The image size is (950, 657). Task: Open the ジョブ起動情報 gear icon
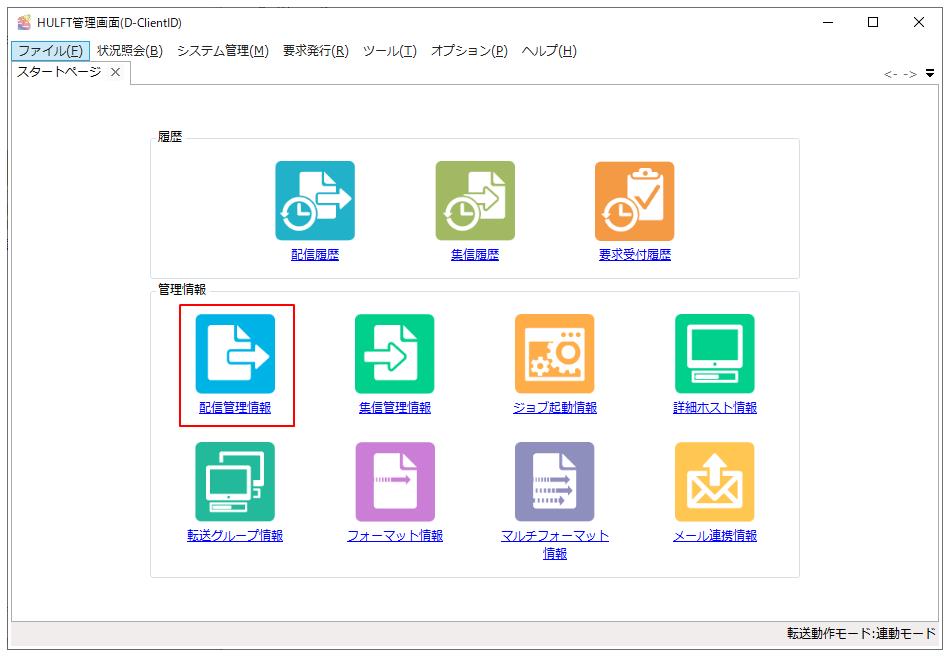[555, 354]
